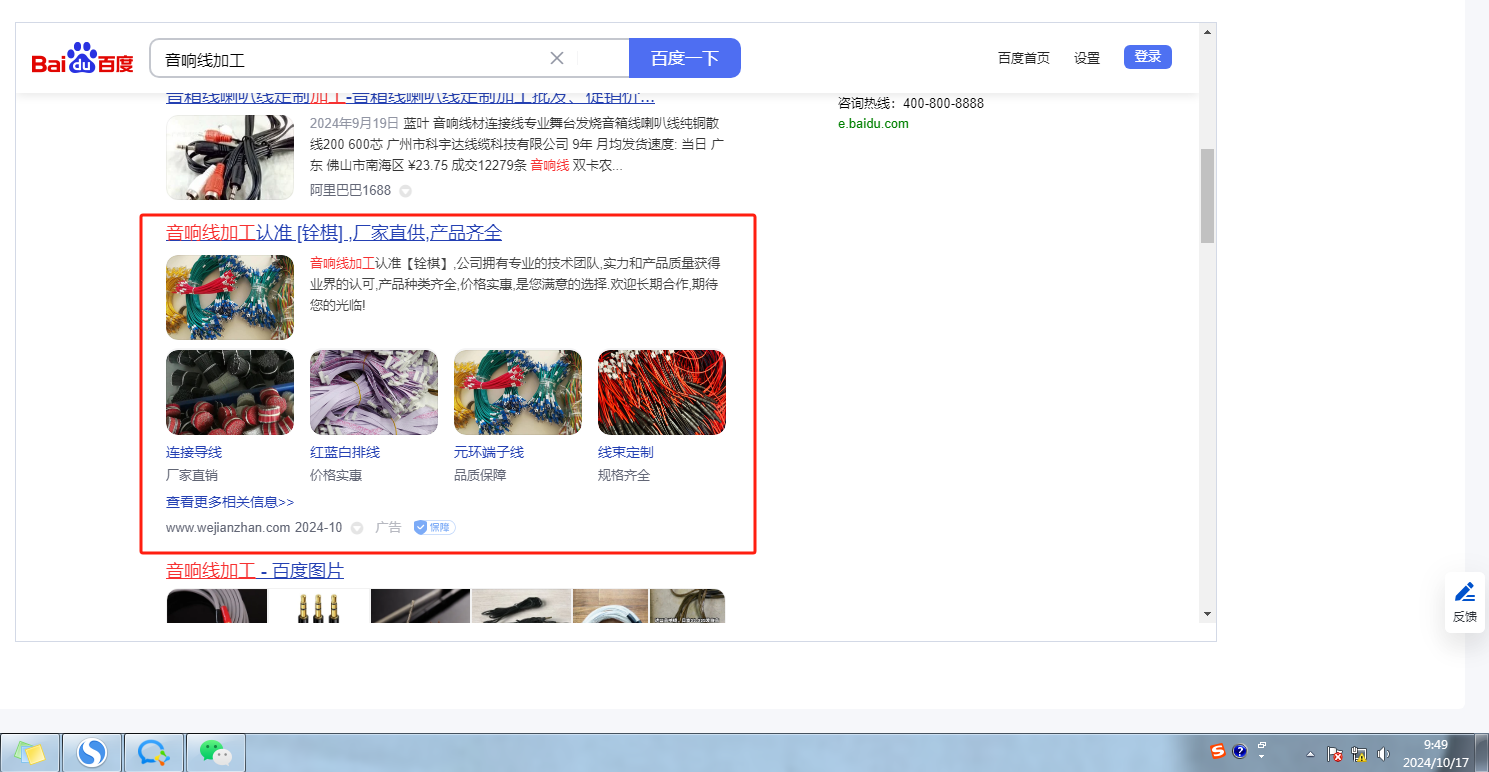Click the 线束定制 product image
1489x772 pixels.
[662, 392]
